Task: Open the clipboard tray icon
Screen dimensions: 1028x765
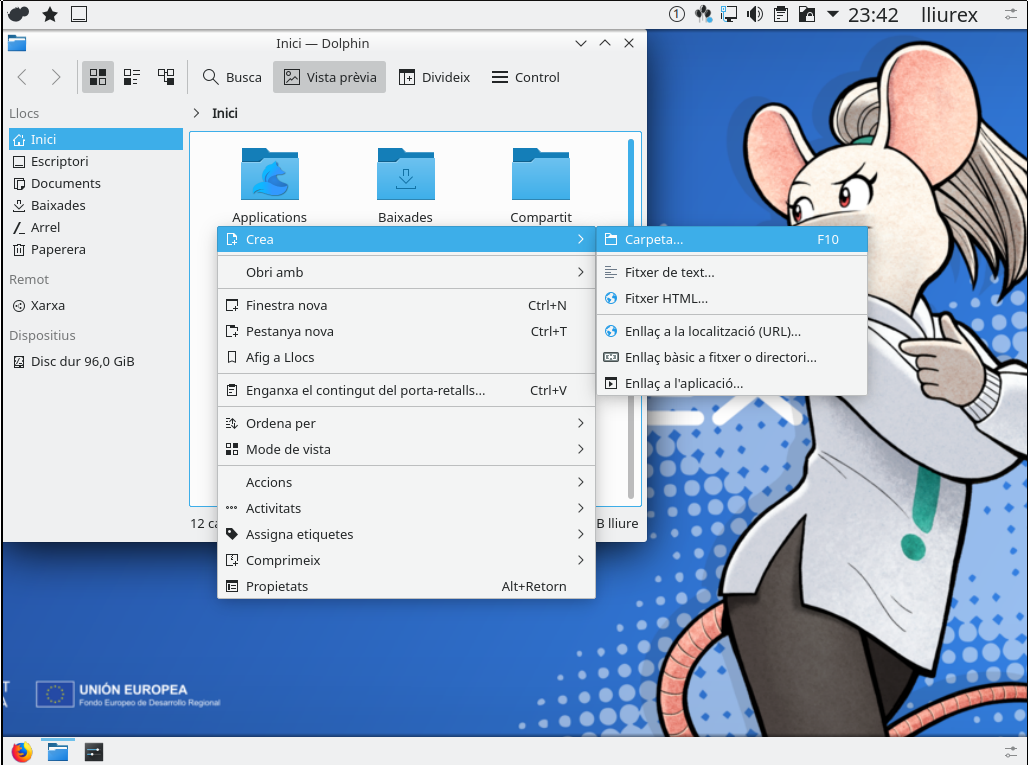Action: pos(781,14)
